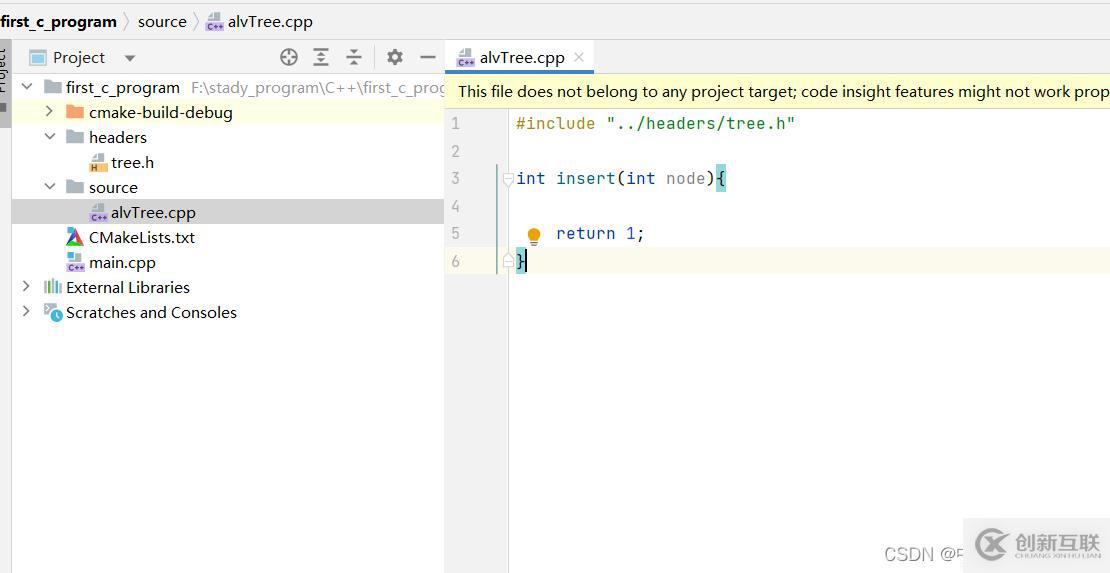This screenshot has width=1110, height=573.
Task: Open main.cpp in project tree
Action: pos(122,262)
